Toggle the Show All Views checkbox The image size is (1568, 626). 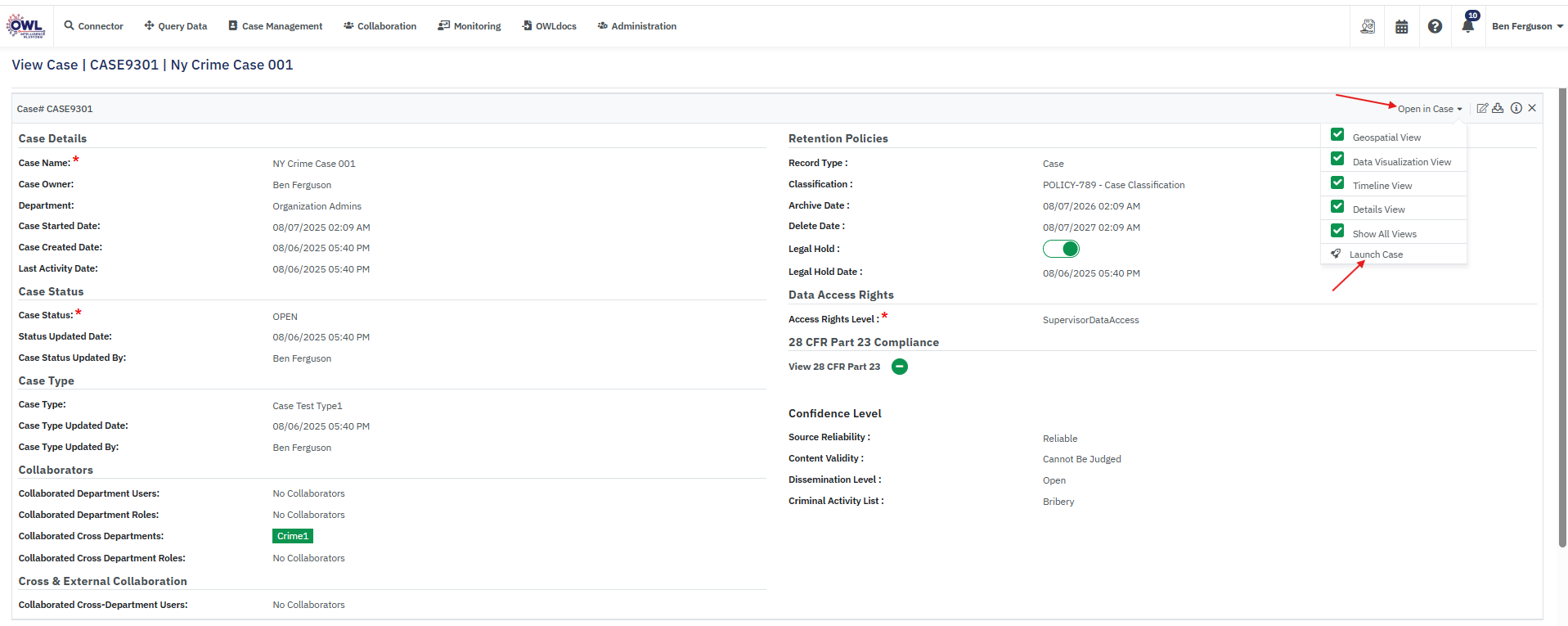coord(1337,232)
